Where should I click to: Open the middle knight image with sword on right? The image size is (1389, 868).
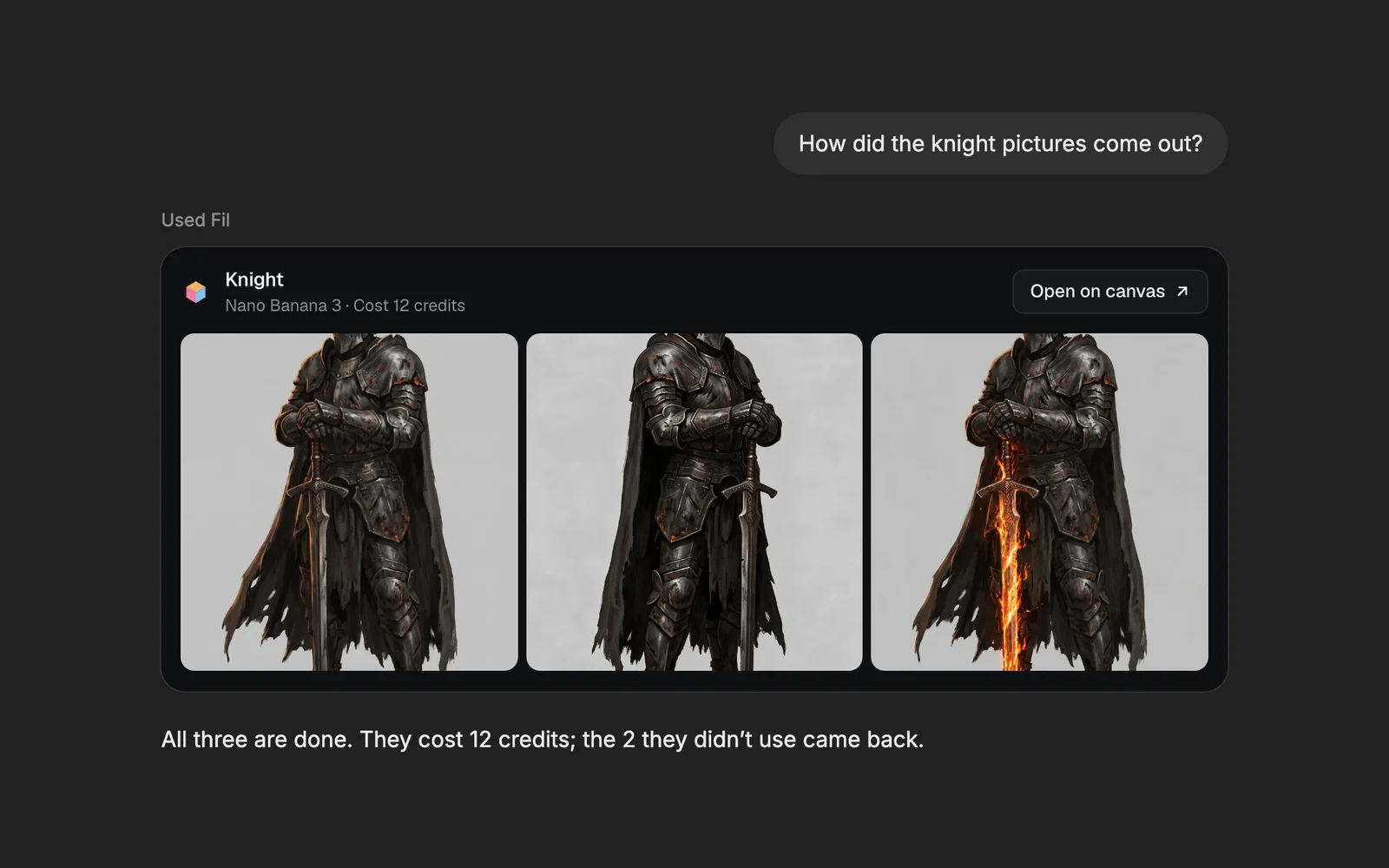[x=694, y=502]
